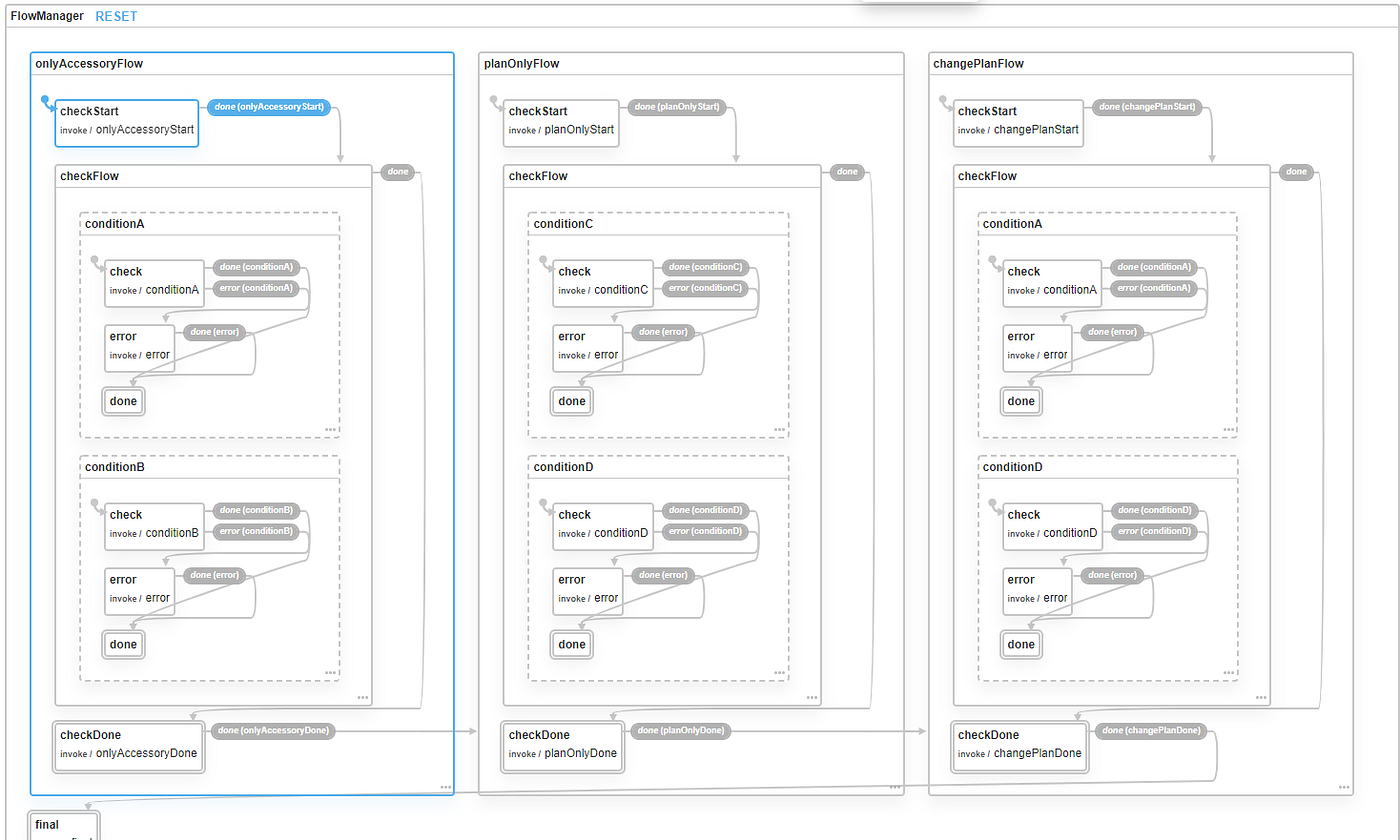The height and width of the screenshot is (840, 1400).
Task: Click the done (error) badge inside conditionA
Action: [214, 331]
